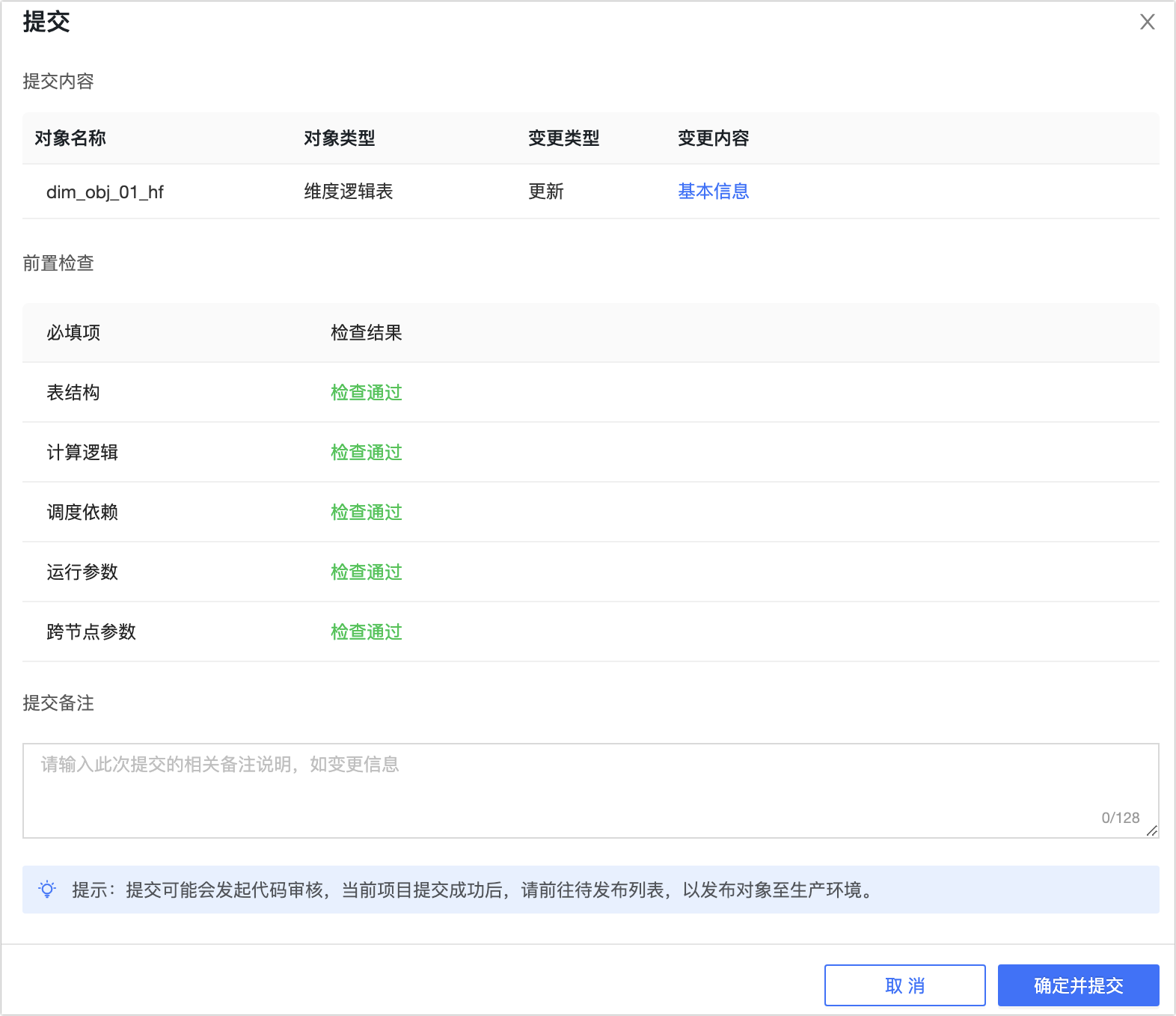This screenshot has width=1176, height=1016.
Task: Click the object name dim_obj_01_hf
Action: pos(105,192)
